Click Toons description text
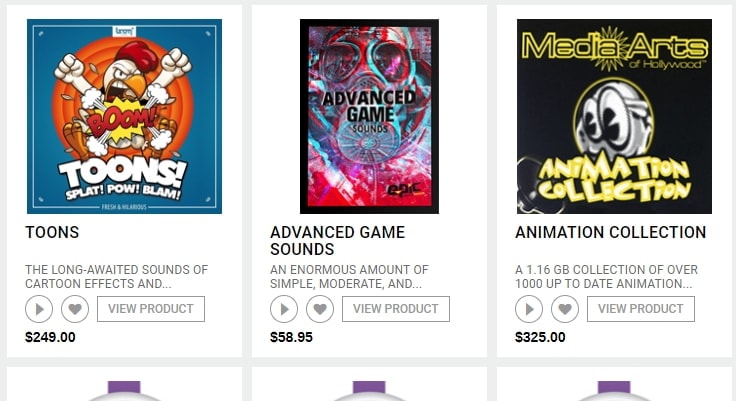The height and width of the screenshot is (401, 736). click(116, 276)
